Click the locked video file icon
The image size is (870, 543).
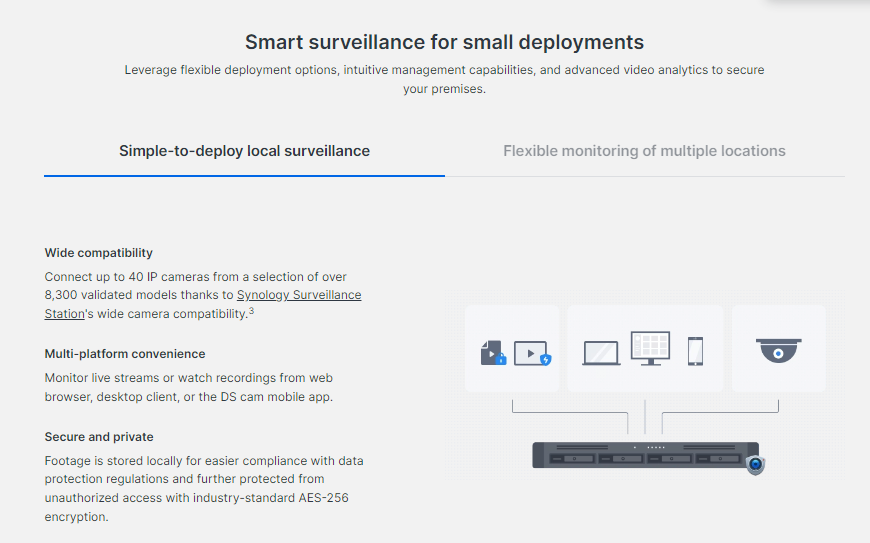click(493, 353)
